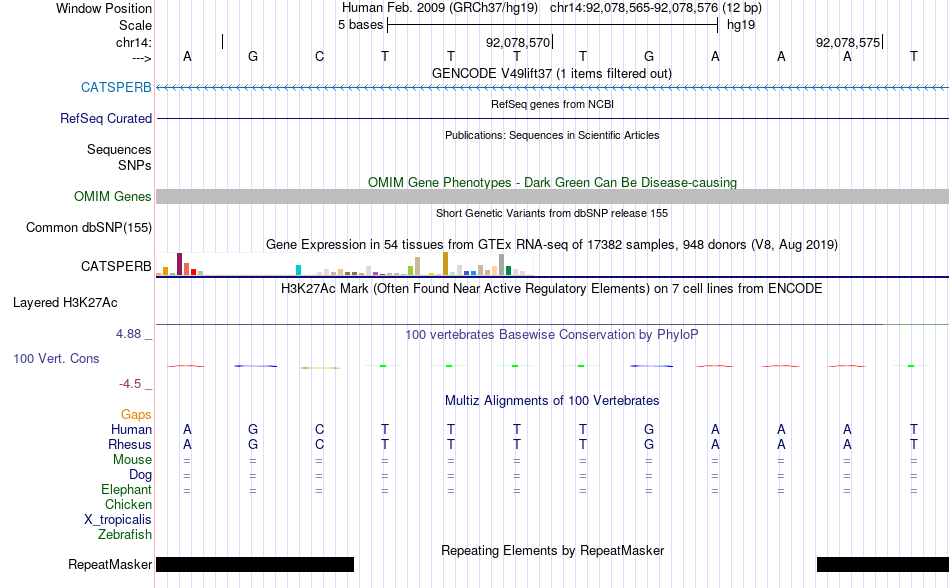Click the first blue PhyloP conservation mark
Image resolution: width=950 pixels, height=588 pixels.
pos(255,366)
